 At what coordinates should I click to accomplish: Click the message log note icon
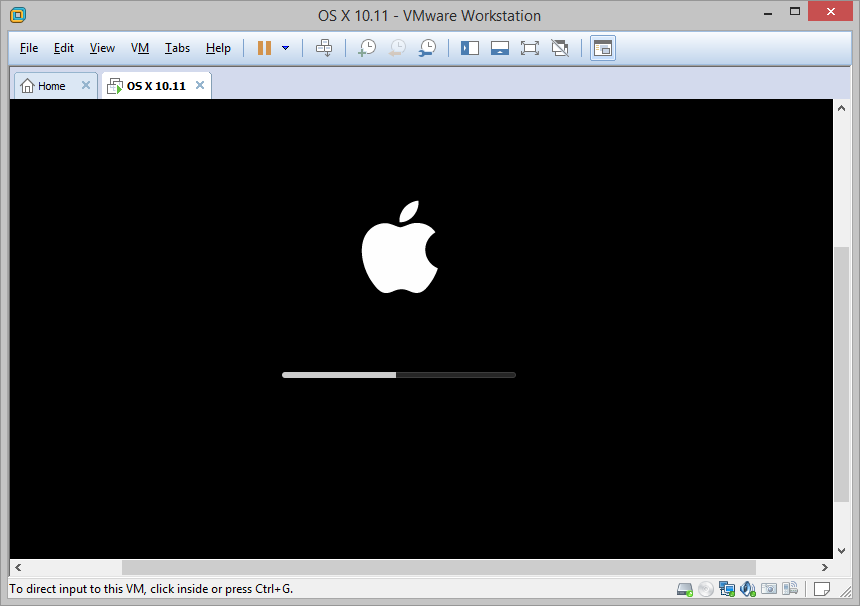[x=822, y=589]
